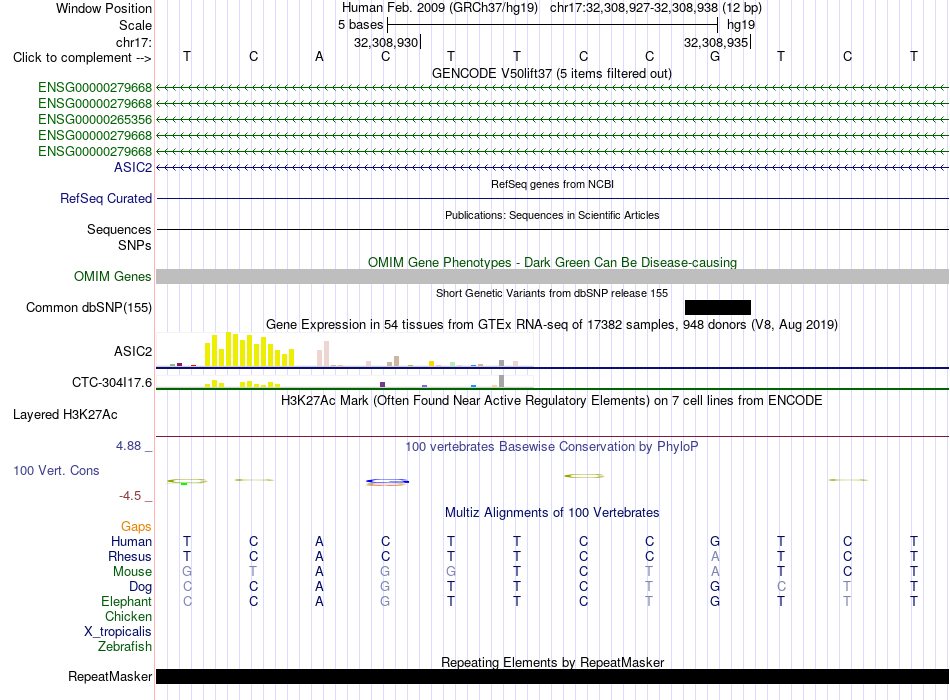The width and height of the screenshot is (950, 700).
Task: Click the chr17: ruler label
Action: pos(134,42)
